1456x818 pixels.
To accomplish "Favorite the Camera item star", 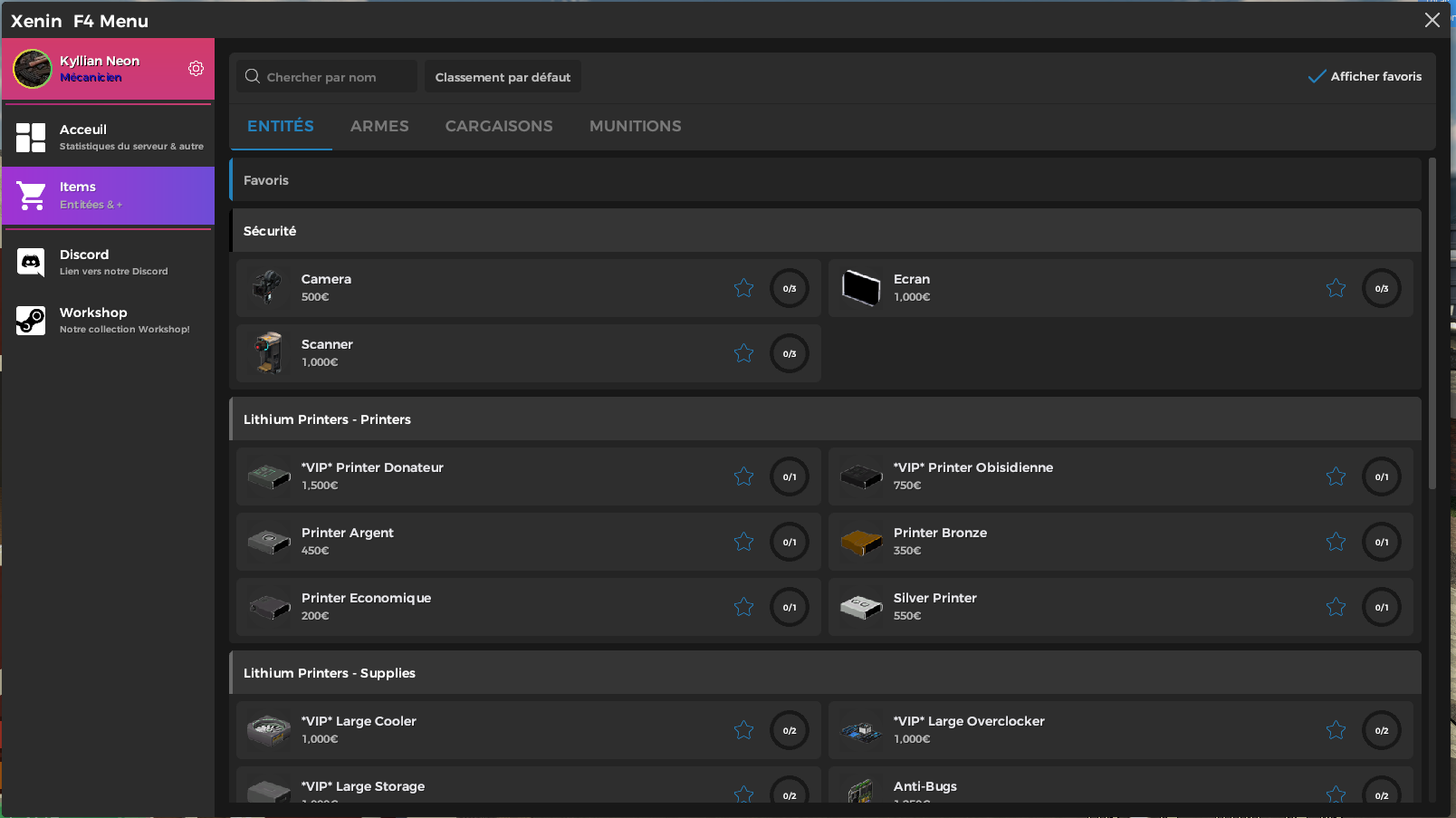I will coord(743,288).
